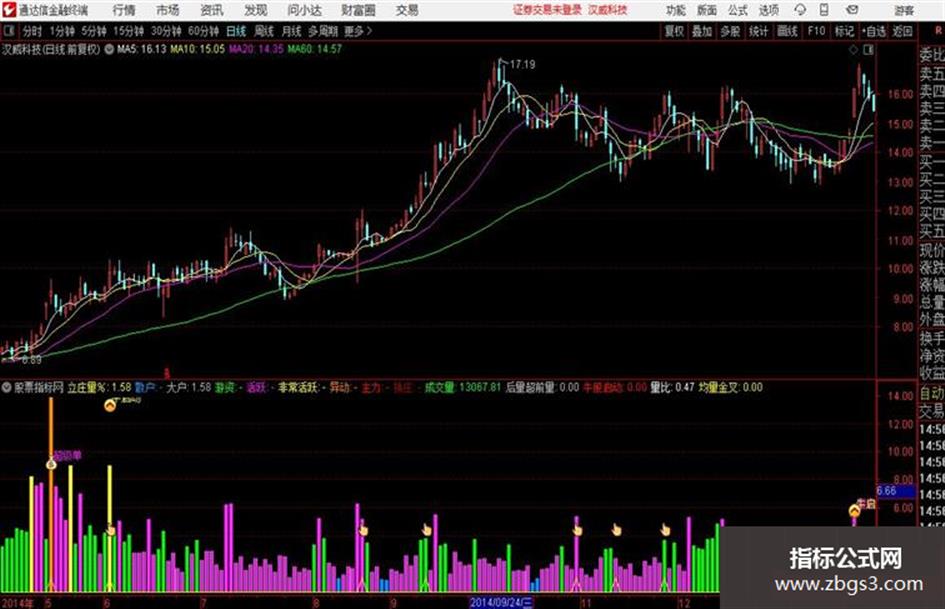The image size is (945, 609).
Task: Add stock via 自选 button
Action: point(873,31)
